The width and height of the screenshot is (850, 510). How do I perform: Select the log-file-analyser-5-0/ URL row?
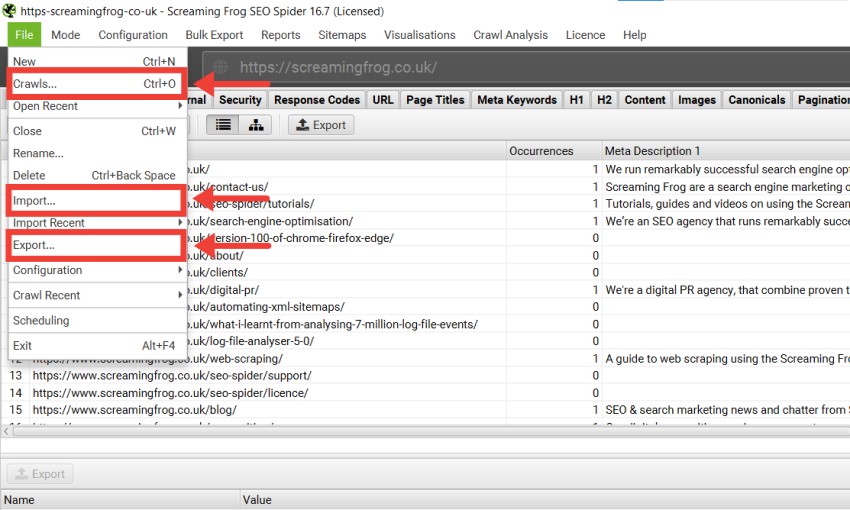(x=250, y=341)
